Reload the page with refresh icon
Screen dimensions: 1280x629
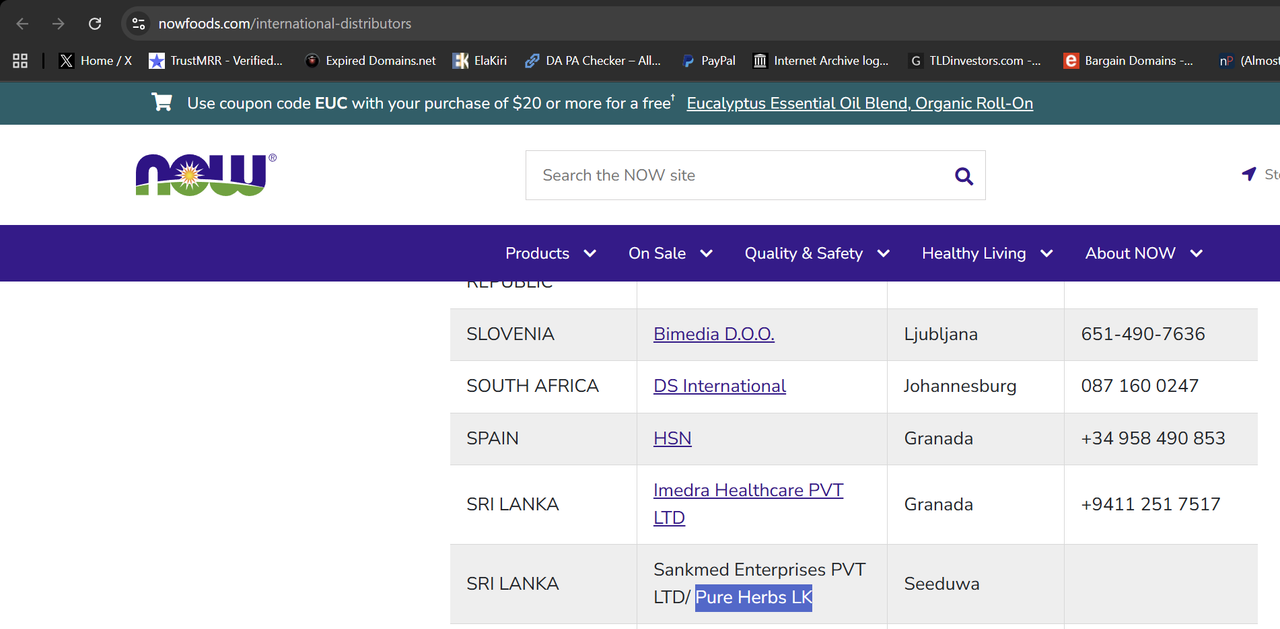coord(95,23)
